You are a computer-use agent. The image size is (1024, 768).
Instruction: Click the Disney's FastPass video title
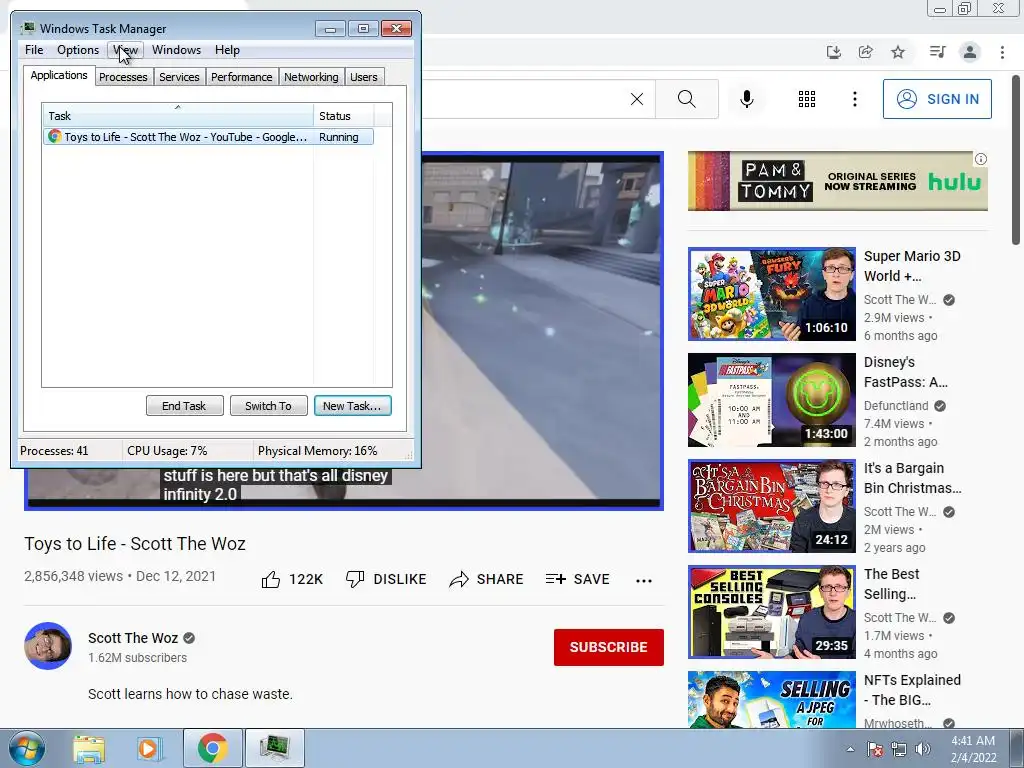(x=906, y=372)
